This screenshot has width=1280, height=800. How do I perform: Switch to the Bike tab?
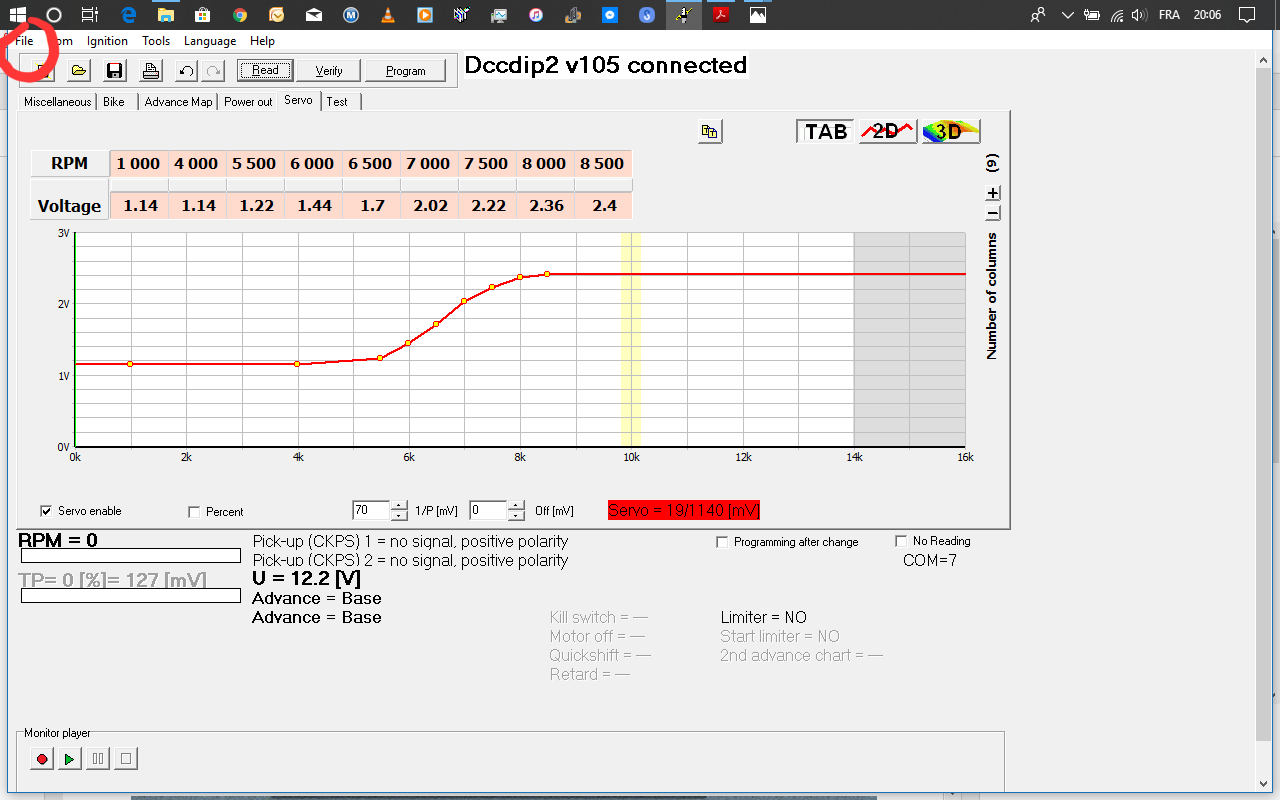pos(114,102)
